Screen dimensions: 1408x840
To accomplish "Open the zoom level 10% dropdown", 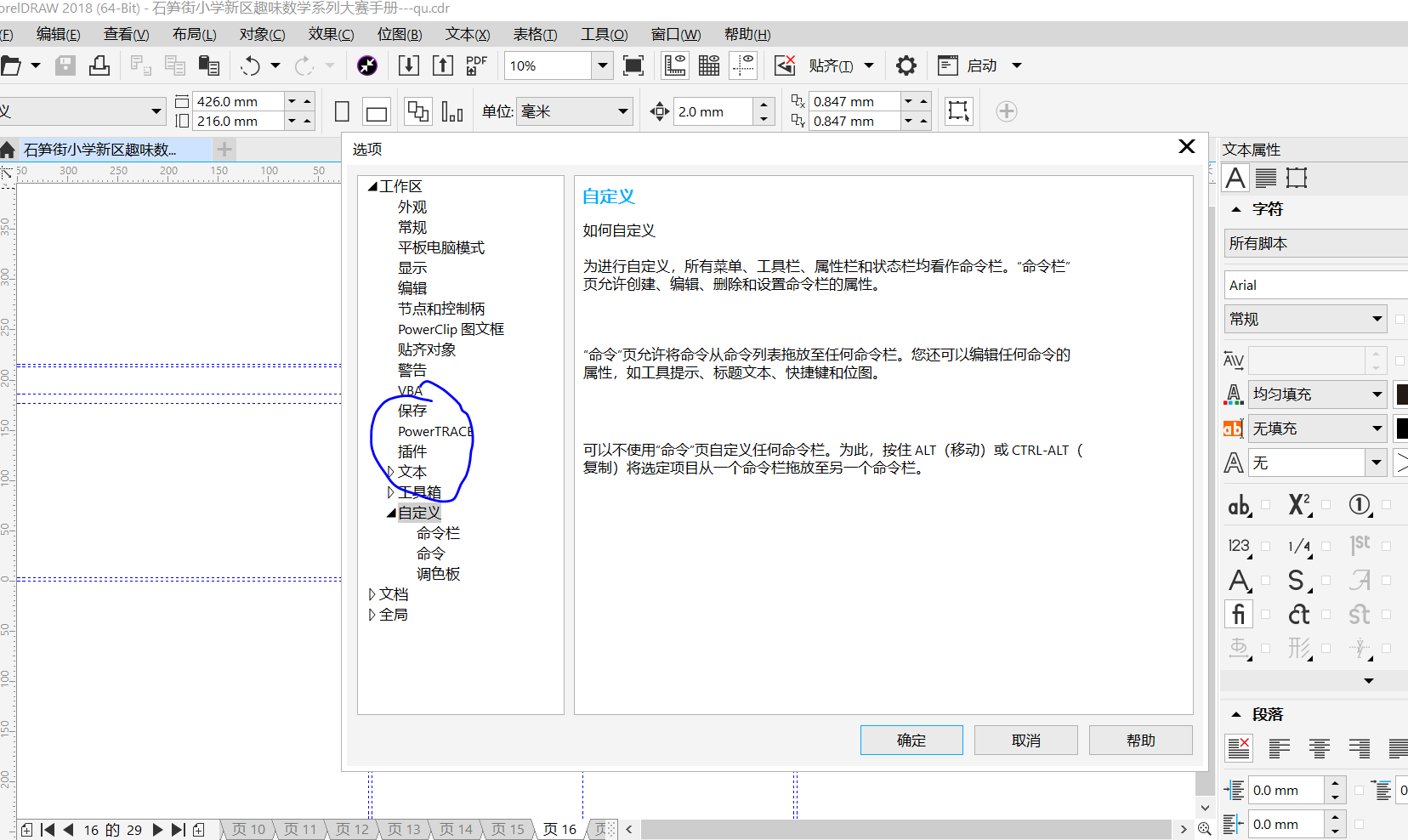I will (x=602, y=65).
